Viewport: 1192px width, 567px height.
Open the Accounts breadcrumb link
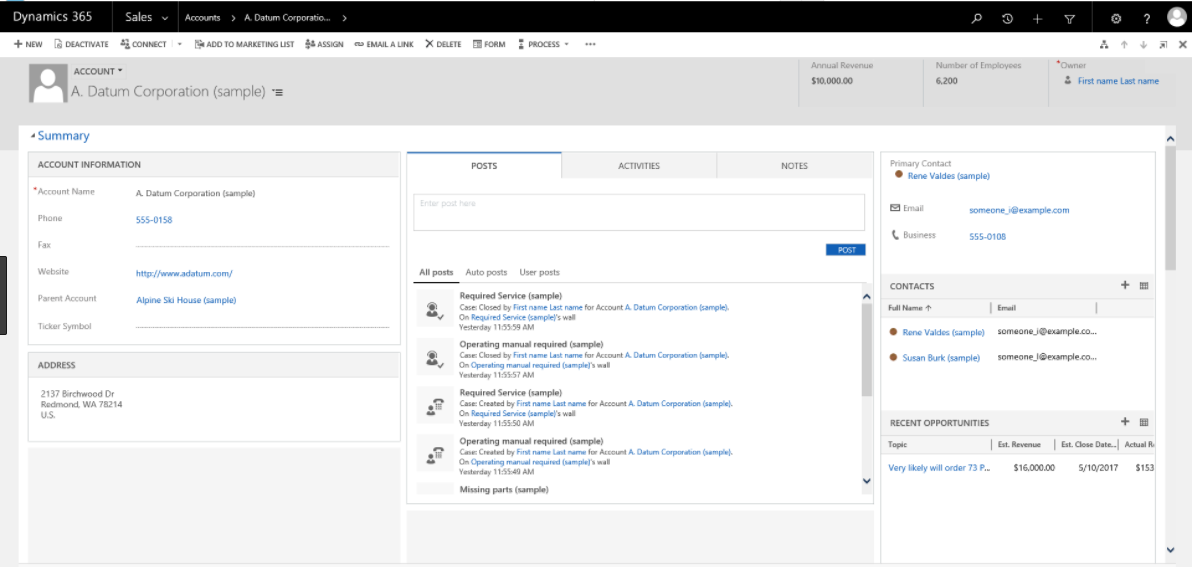(x=203, y=17)
